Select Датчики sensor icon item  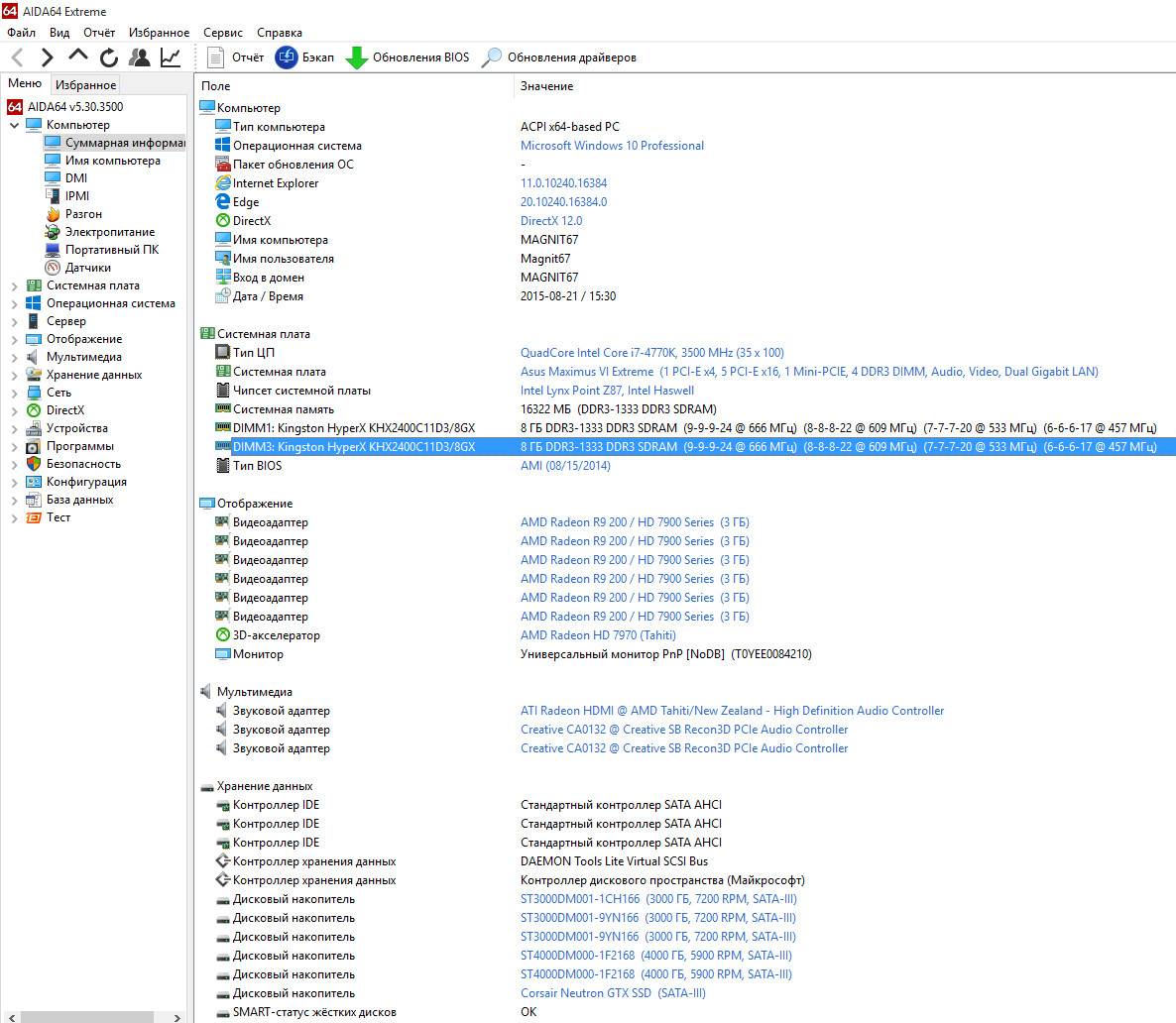coord(53,268)
